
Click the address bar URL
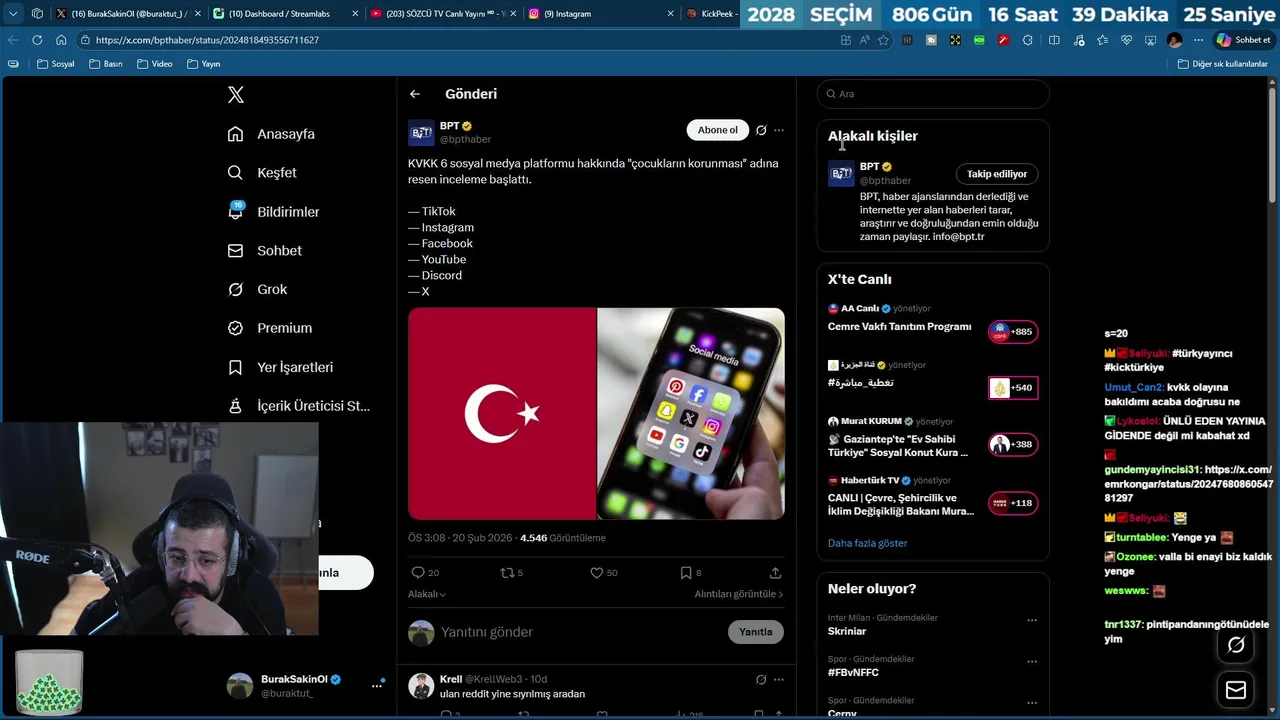pyautogui.click(x=207, y=40)
